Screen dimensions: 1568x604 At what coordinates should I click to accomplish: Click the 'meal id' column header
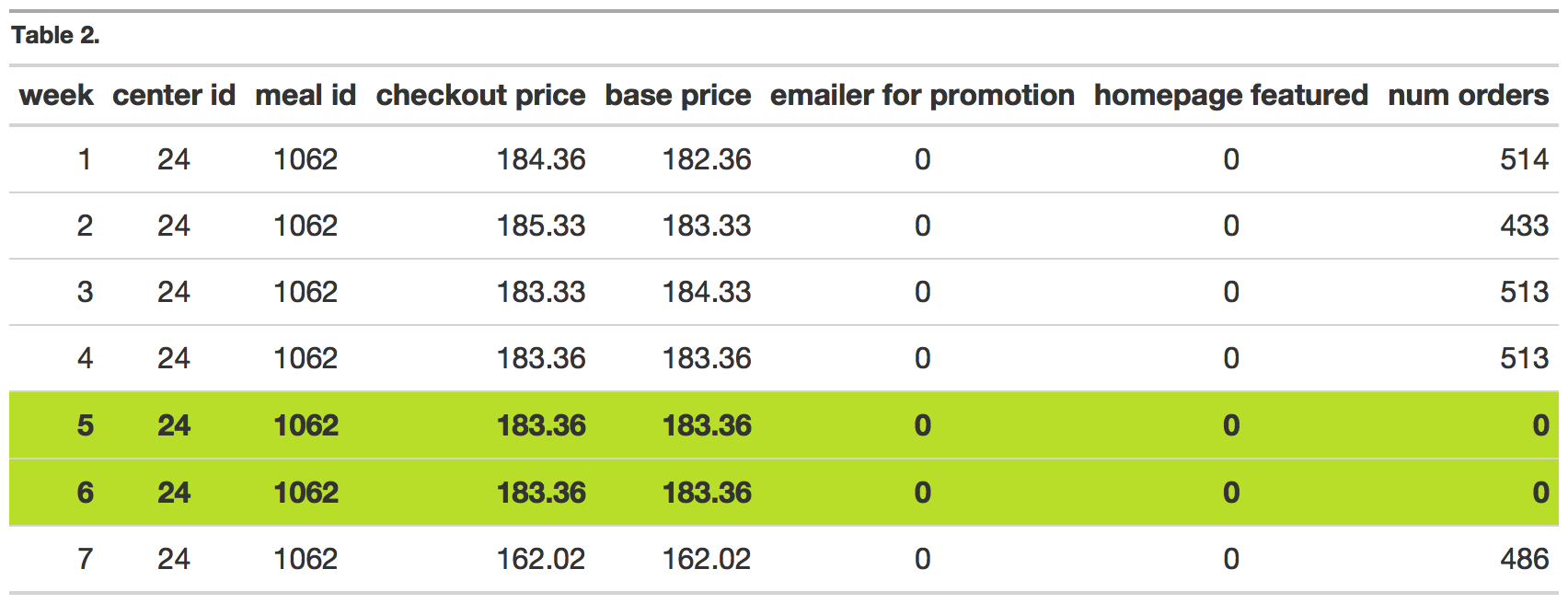[x=306, y=95]
